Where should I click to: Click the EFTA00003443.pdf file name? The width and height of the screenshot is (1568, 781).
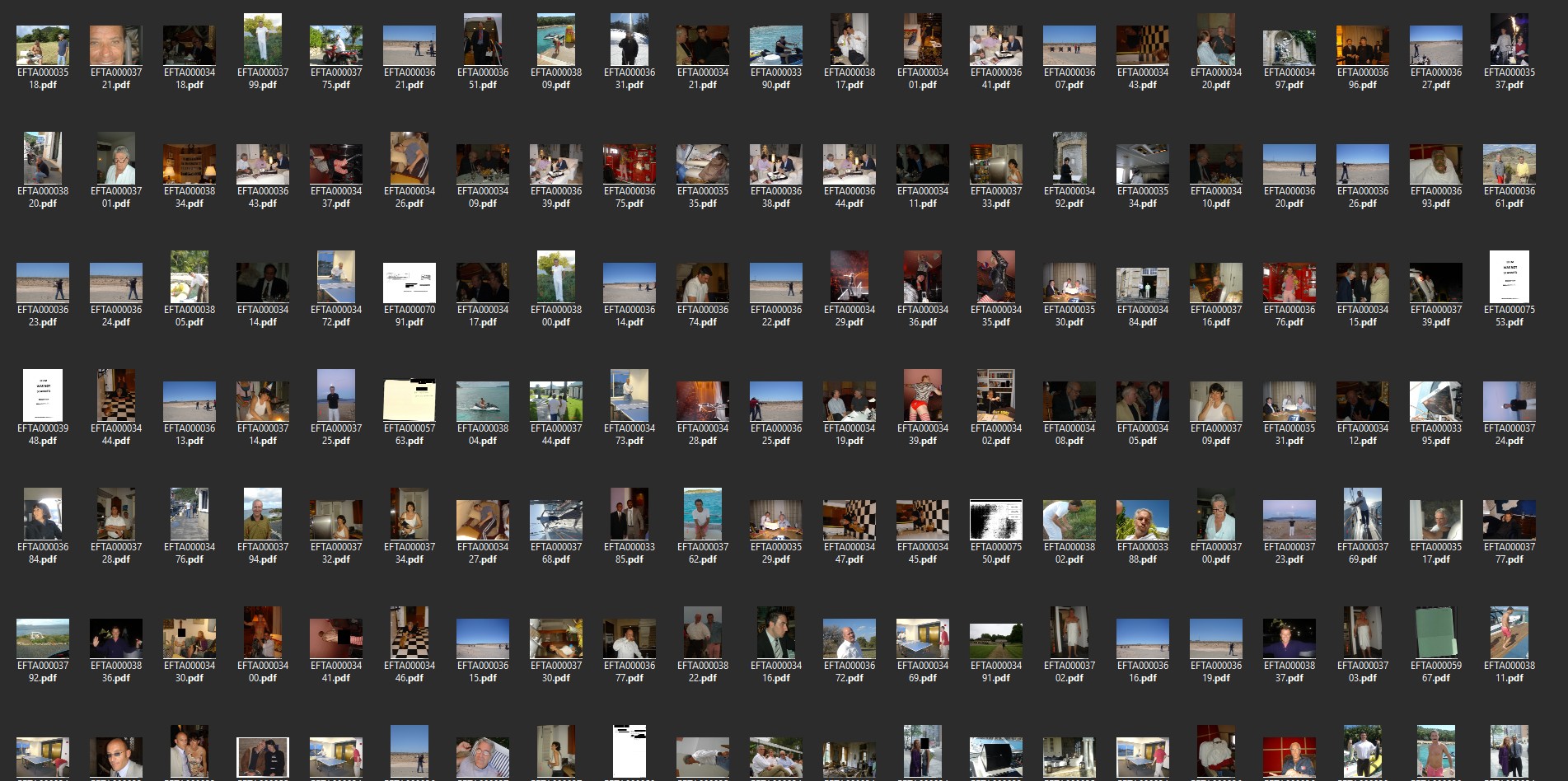(1143, 78)
